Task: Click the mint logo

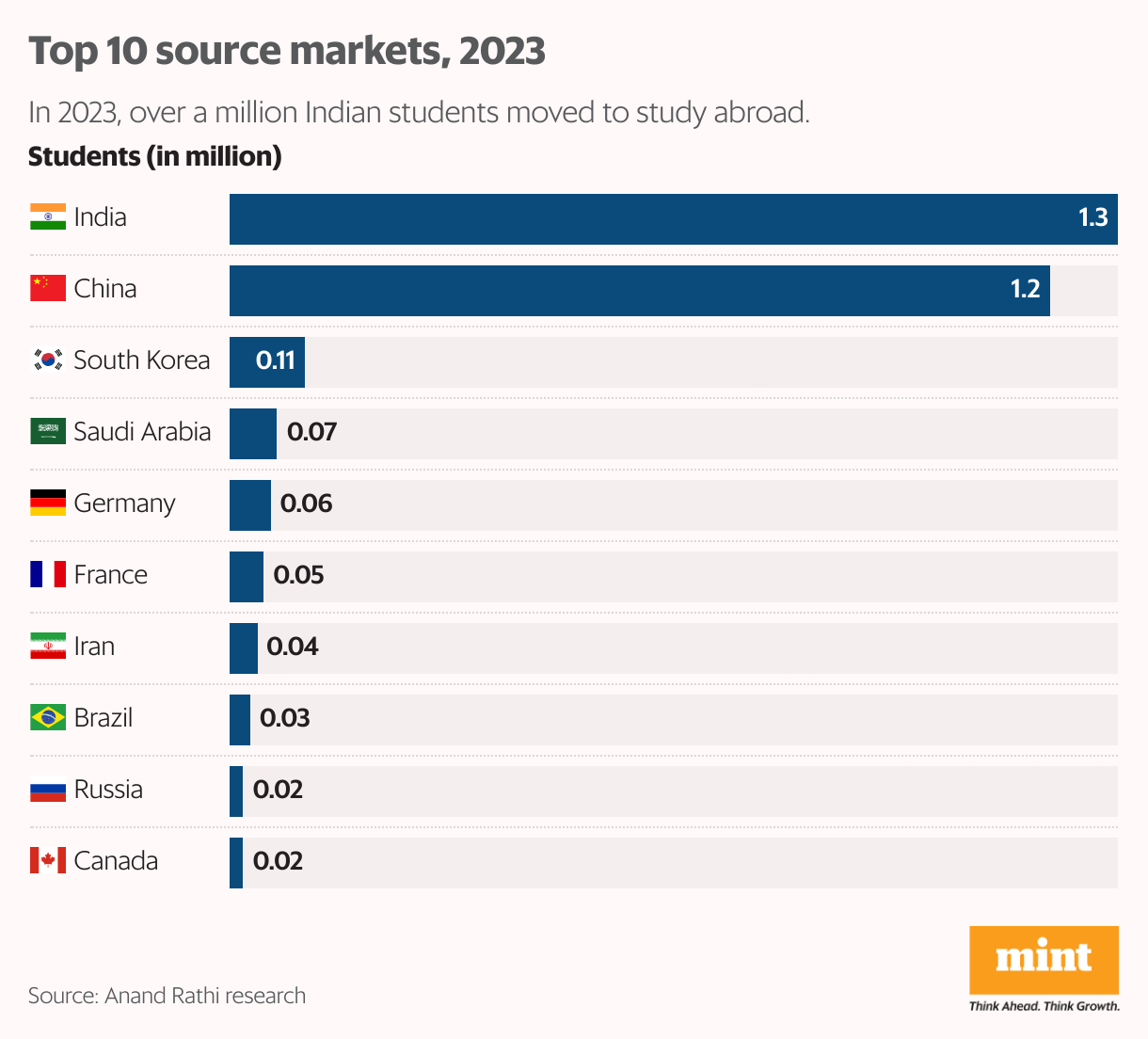Action: tap(1044, 959)
